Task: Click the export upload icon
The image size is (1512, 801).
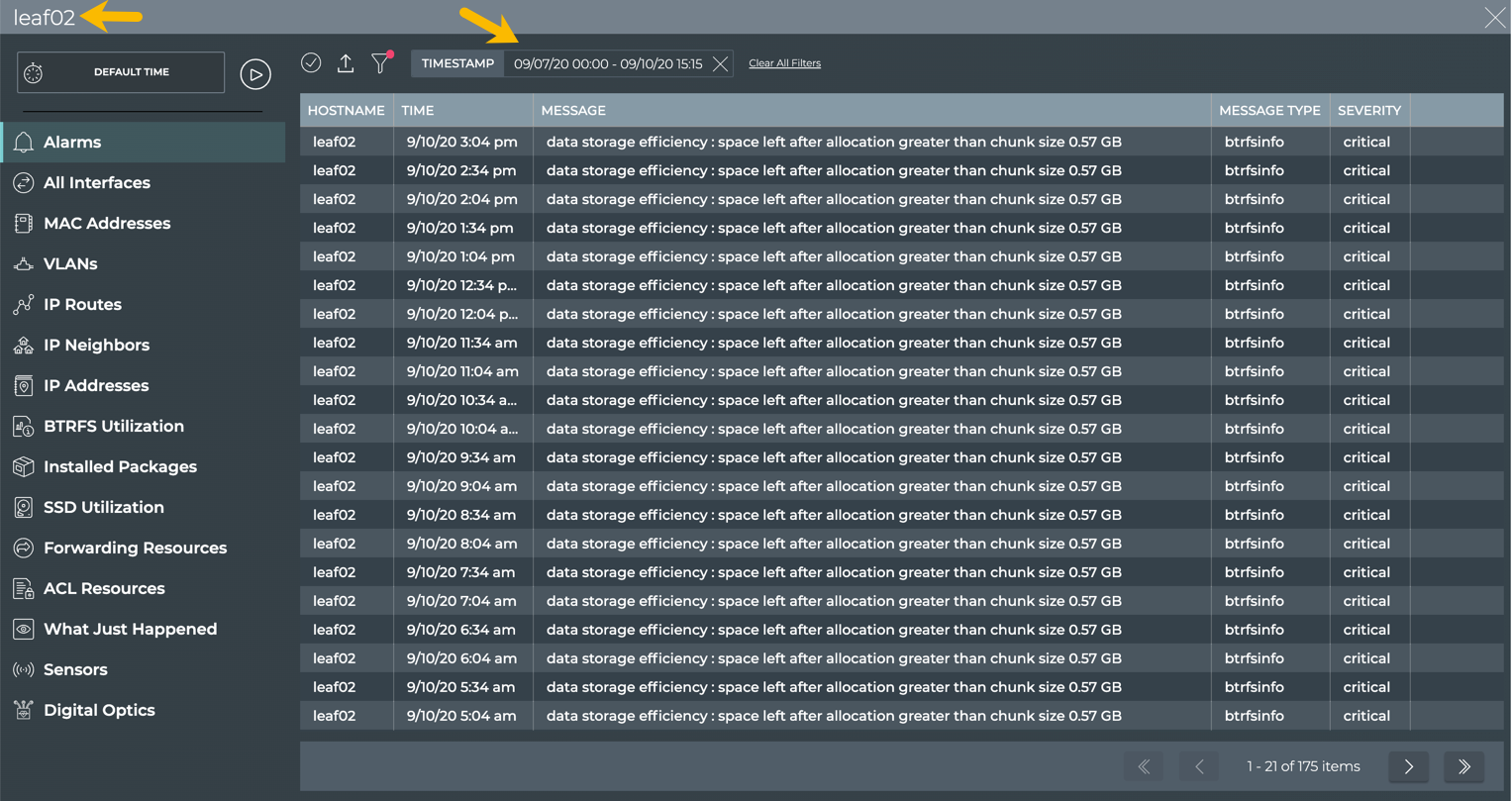Action: coord(346,63)
